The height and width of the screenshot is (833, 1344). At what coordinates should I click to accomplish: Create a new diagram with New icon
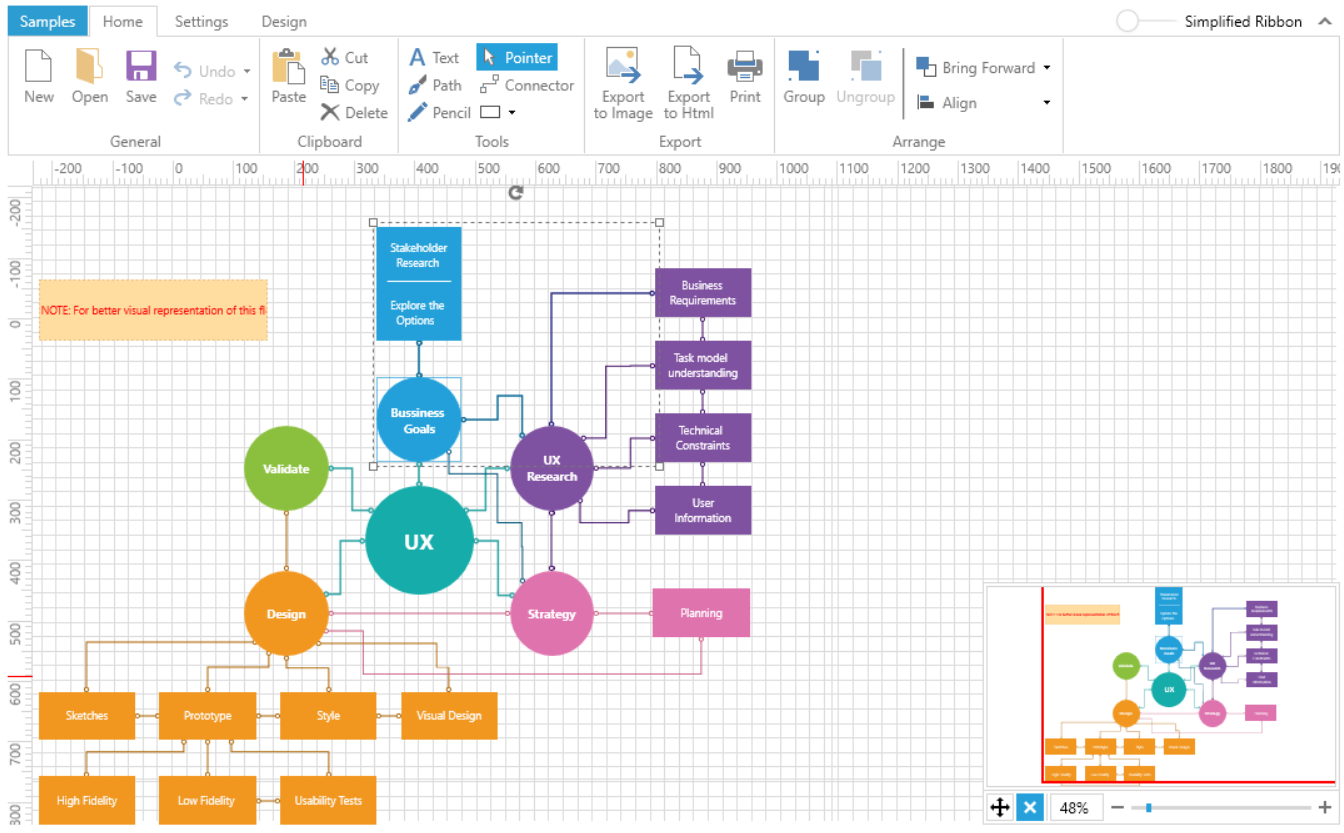[x=38, y=78]
